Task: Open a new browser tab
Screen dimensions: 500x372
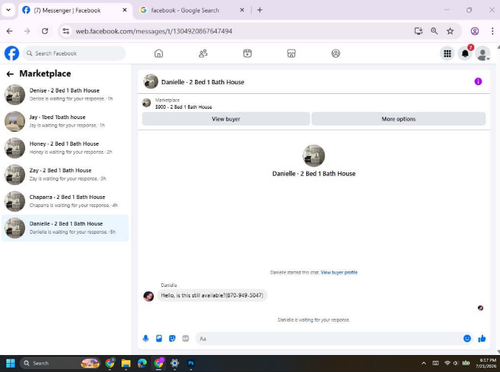Action: coord(260,10)
